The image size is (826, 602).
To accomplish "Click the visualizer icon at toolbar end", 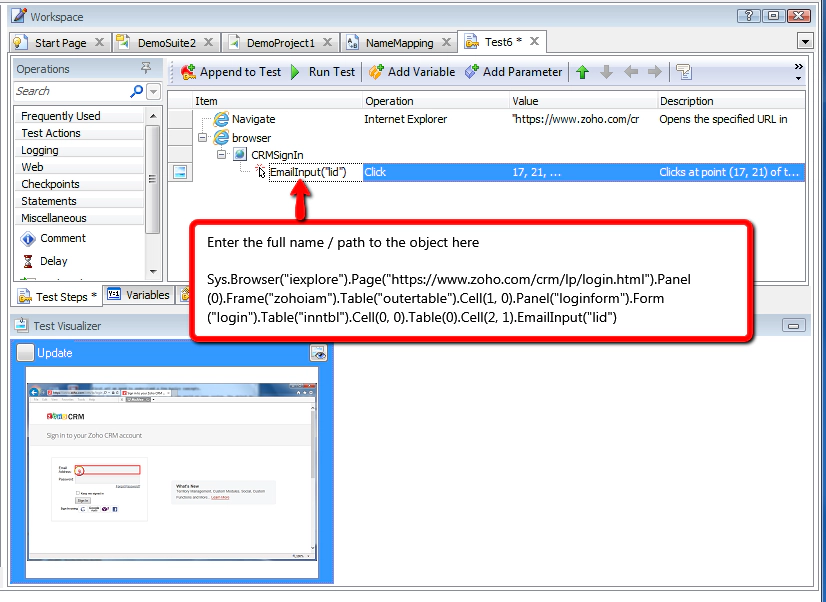I will pyautogui.click(x=684, y=72).
